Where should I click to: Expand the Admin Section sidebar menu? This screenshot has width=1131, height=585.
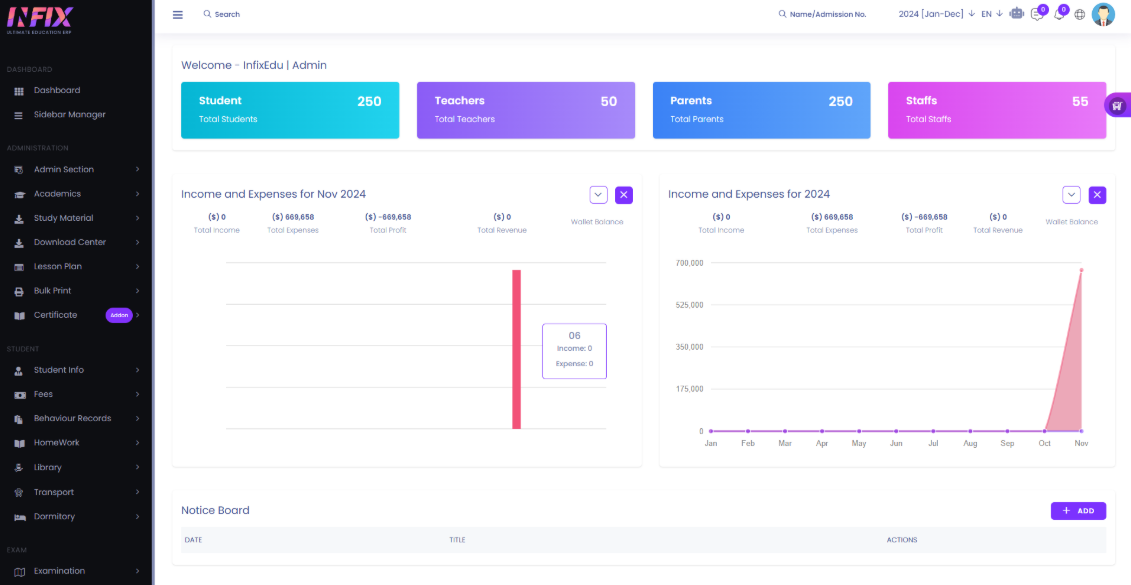(x=76, y=169)
